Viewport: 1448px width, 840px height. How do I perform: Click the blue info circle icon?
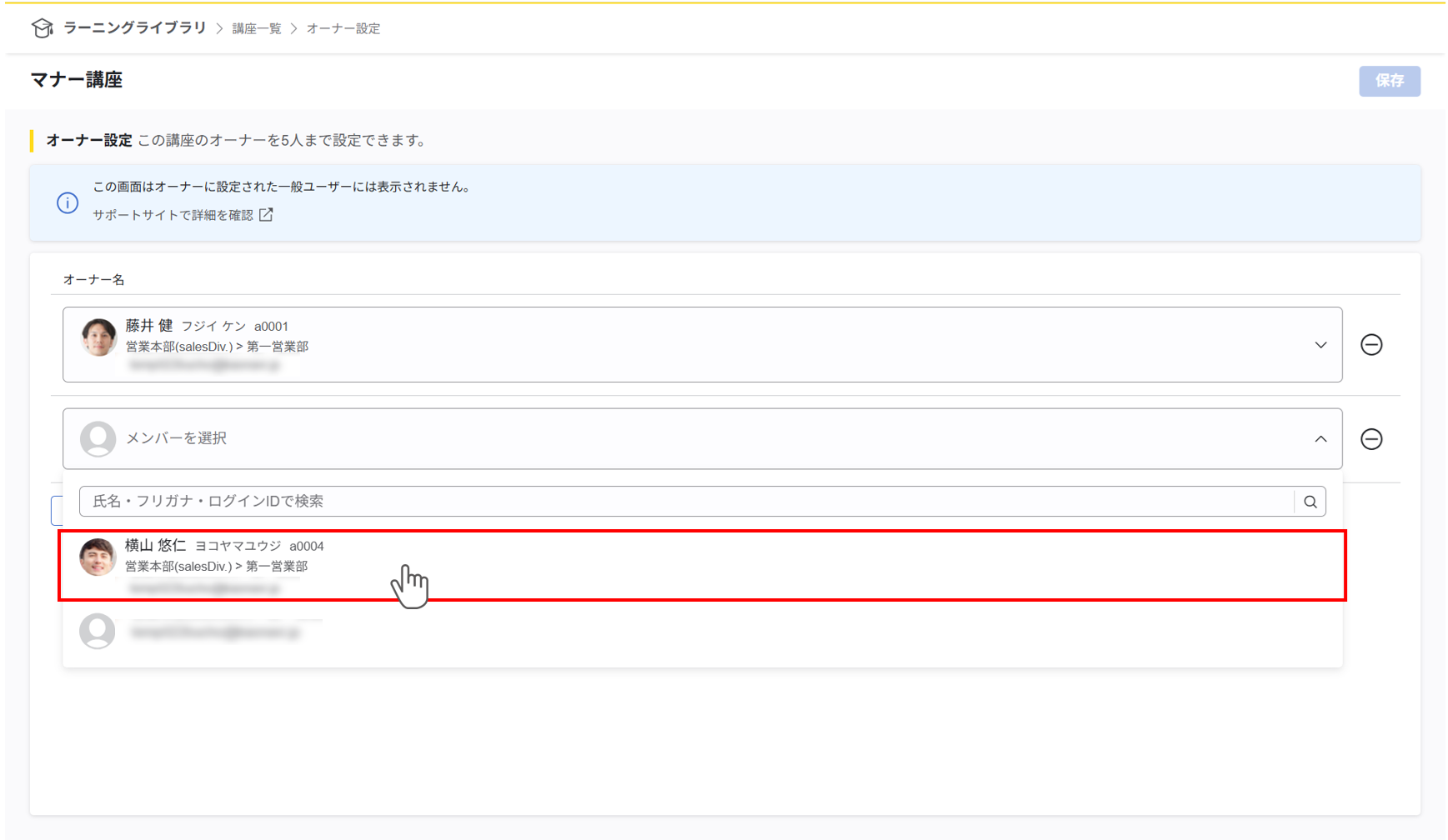68,202
